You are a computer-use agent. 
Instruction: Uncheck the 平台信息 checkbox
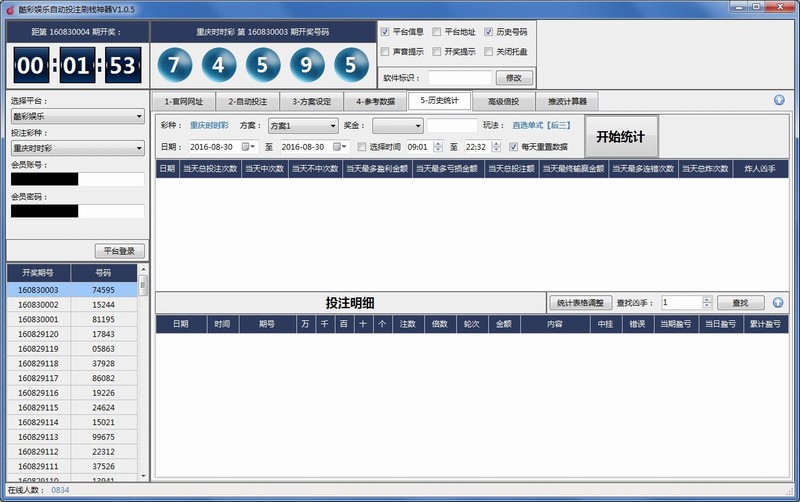tap(385, 32)
